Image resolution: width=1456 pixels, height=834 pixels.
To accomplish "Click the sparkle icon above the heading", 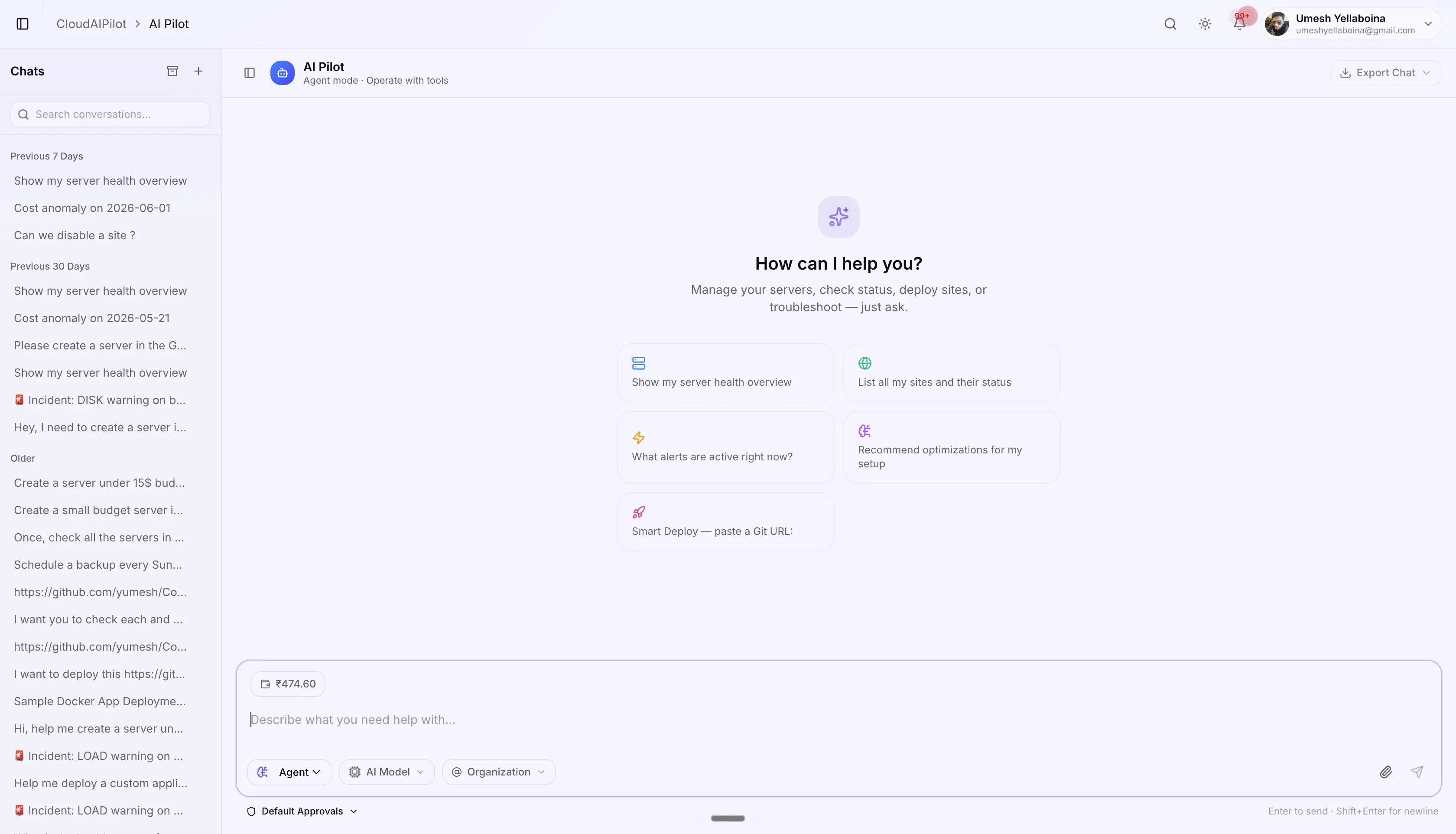I will (x=839, y=217).
